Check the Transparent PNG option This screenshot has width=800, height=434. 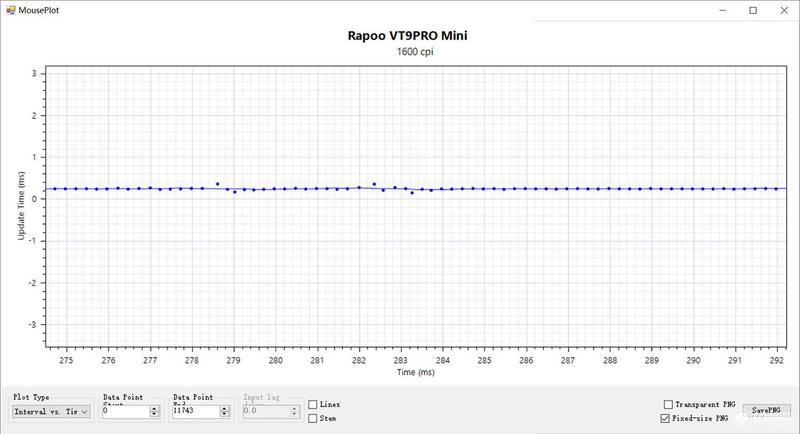[668, 404]
